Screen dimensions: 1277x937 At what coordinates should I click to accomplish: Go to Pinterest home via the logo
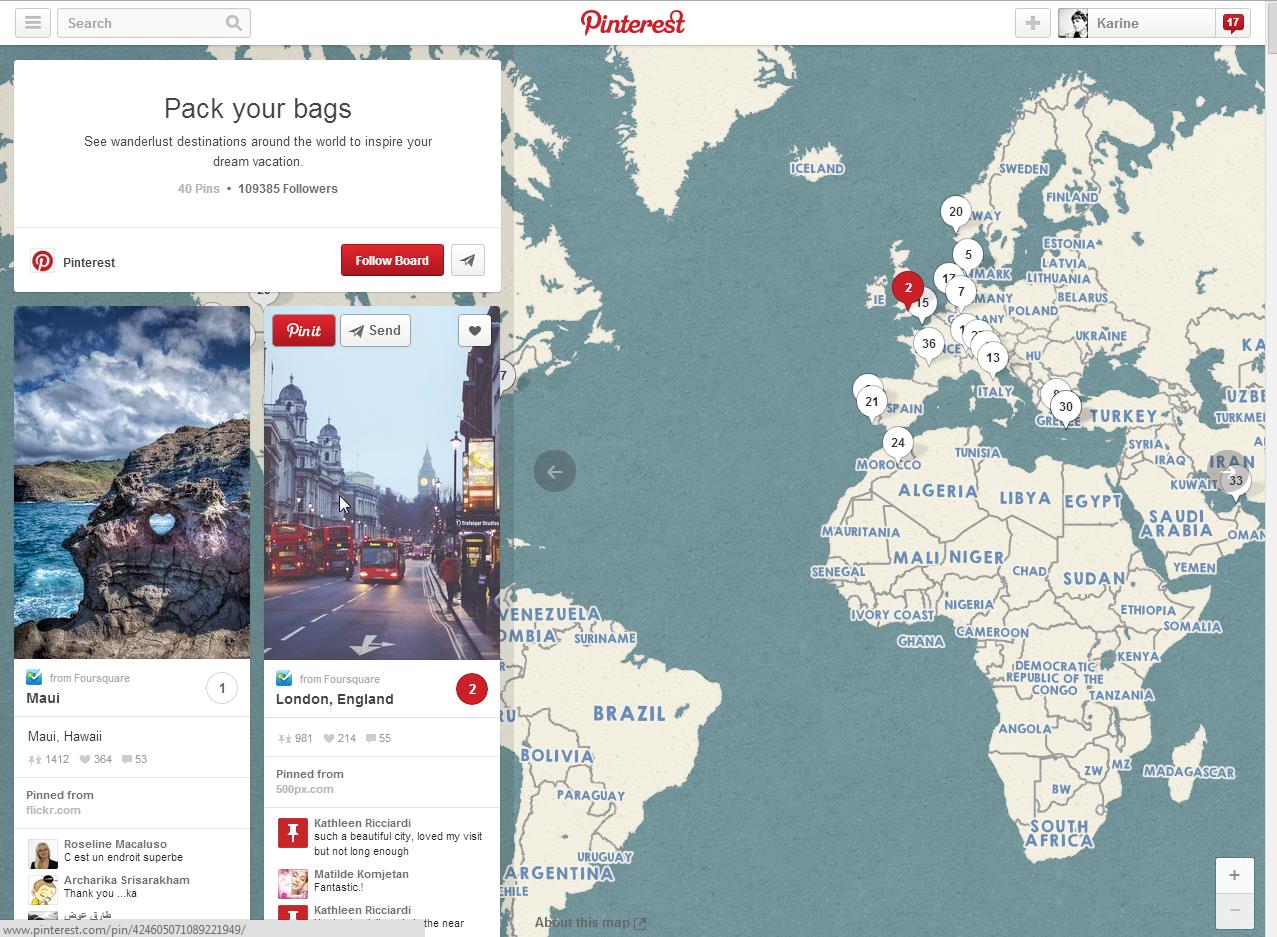click(x=633, y=23)
